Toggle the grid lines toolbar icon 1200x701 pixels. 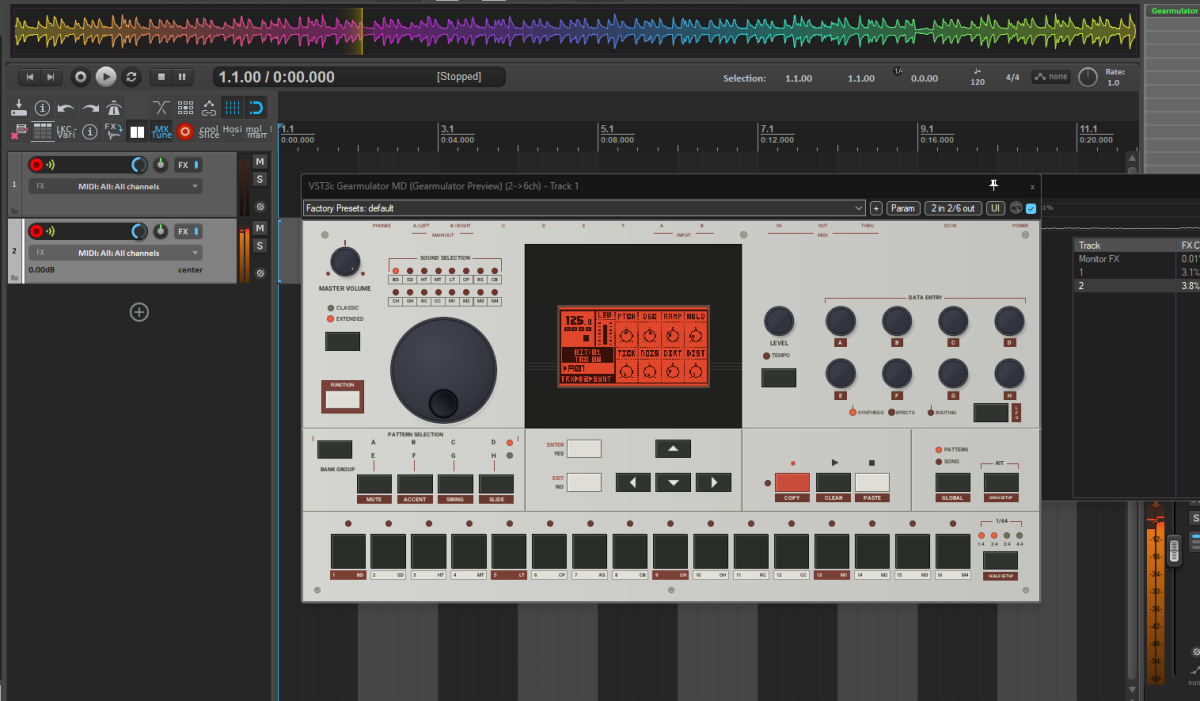tap(232, 108)
